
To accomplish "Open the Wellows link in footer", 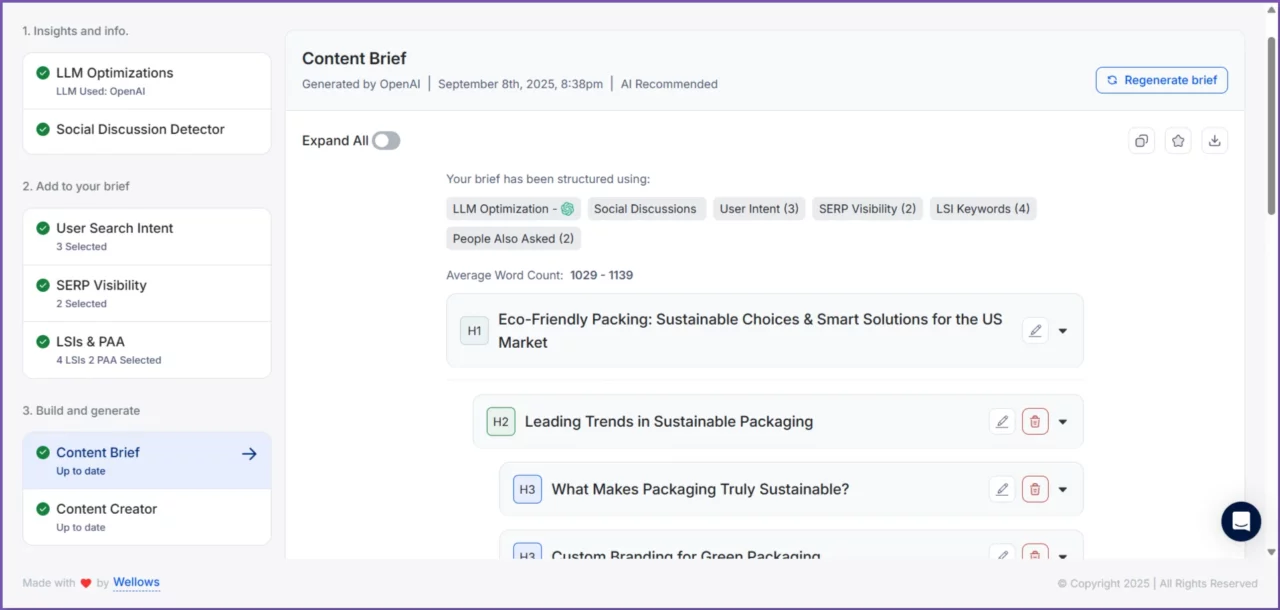I will (x=136, y=582).
